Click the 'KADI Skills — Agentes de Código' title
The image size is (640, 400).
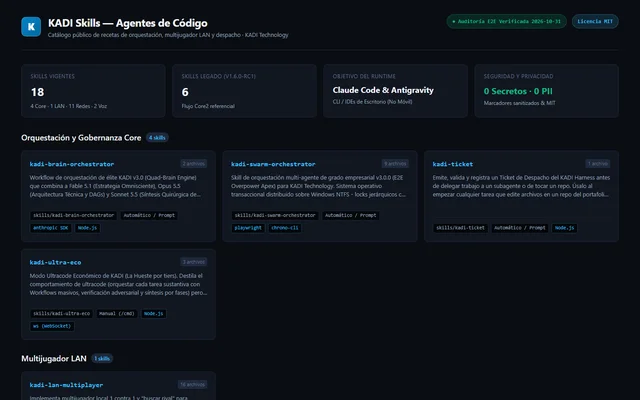coord(128,23)
